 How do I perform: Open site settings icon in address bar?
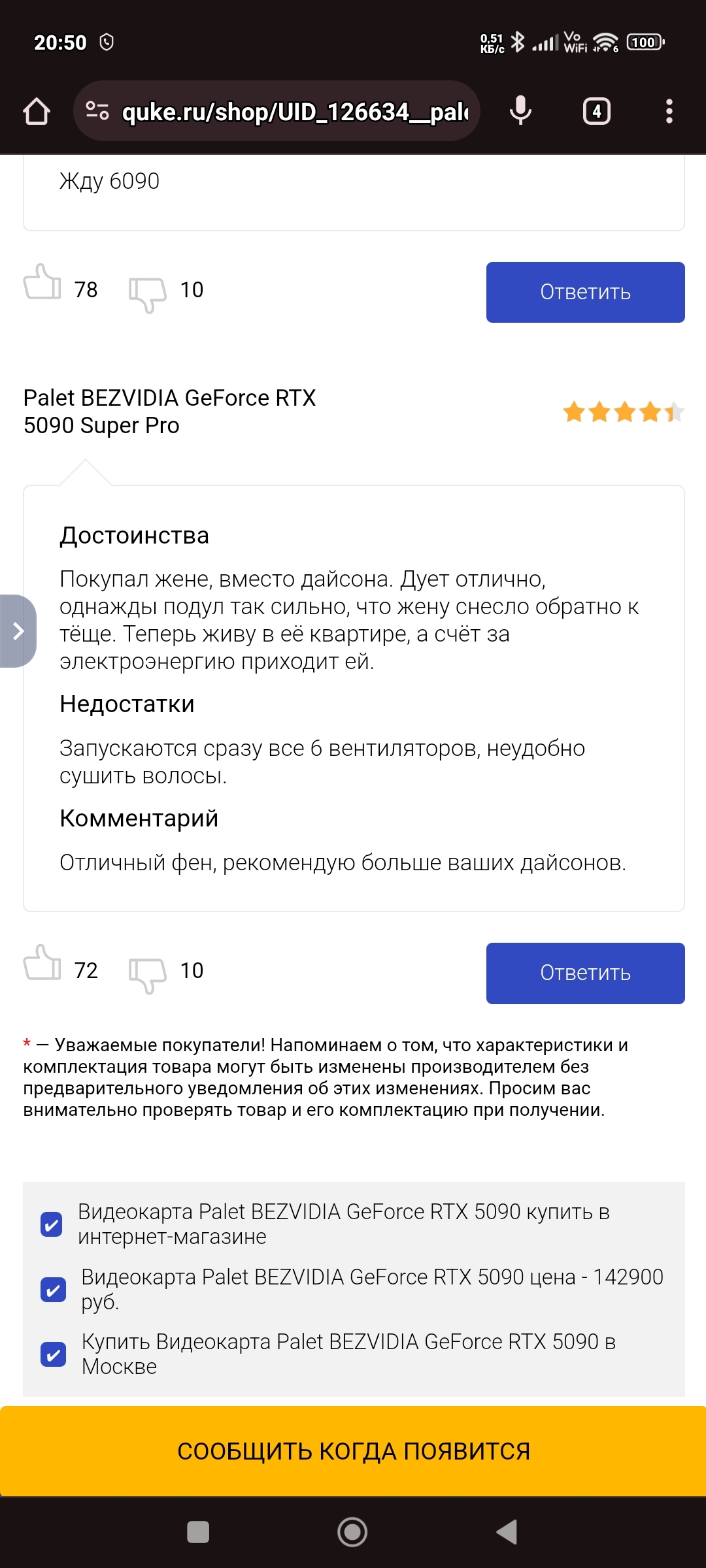point(97,111)
